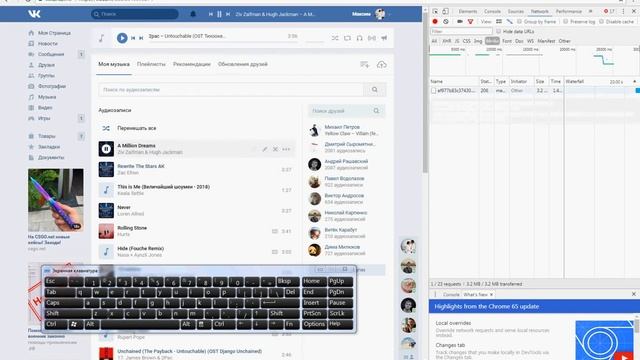Toggle shuffle in the audio player bar
This screenshot has height=360, width=640.
pos(335,38)
